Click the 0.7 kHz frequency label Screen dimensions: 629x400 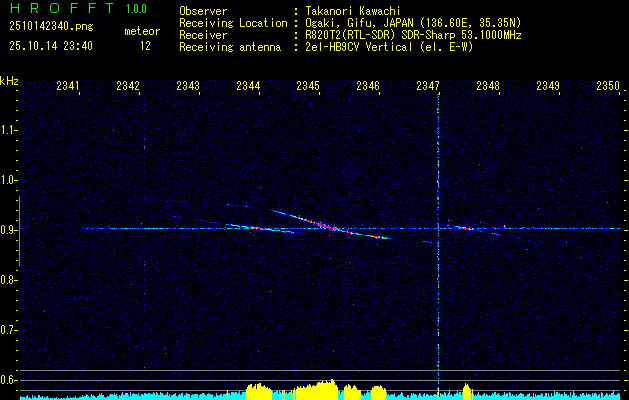(8, 330)
